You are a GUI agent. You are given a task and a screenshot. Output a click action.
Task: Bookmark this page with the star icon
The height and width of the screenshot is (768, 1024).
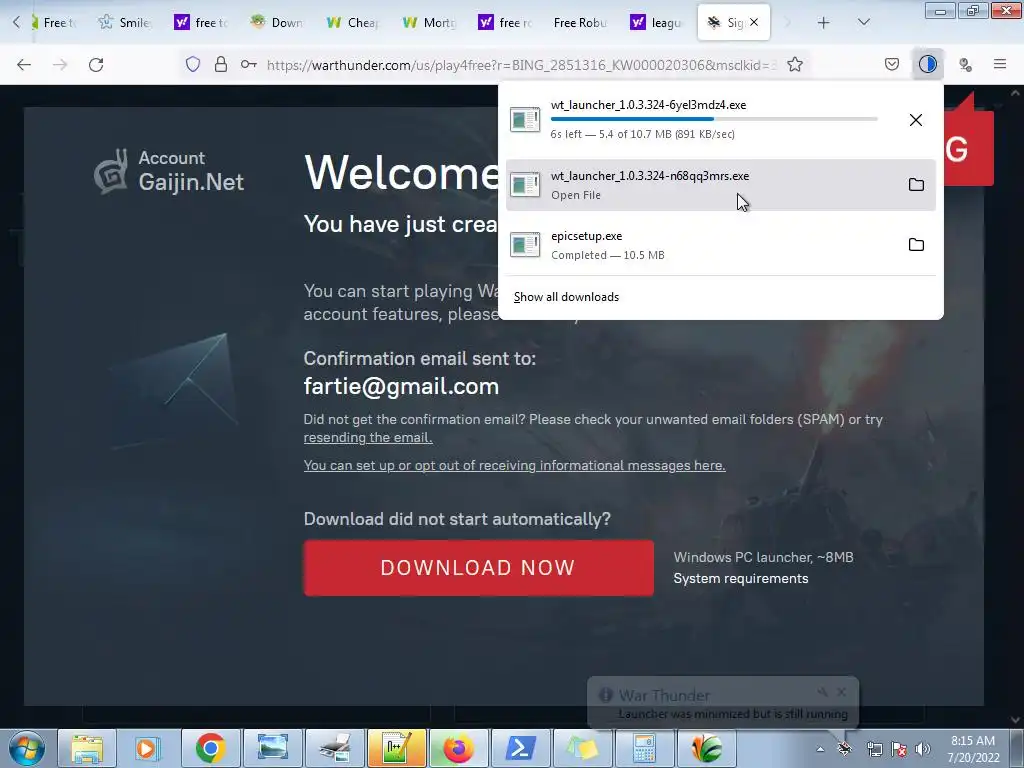click(x=795, y=64)
